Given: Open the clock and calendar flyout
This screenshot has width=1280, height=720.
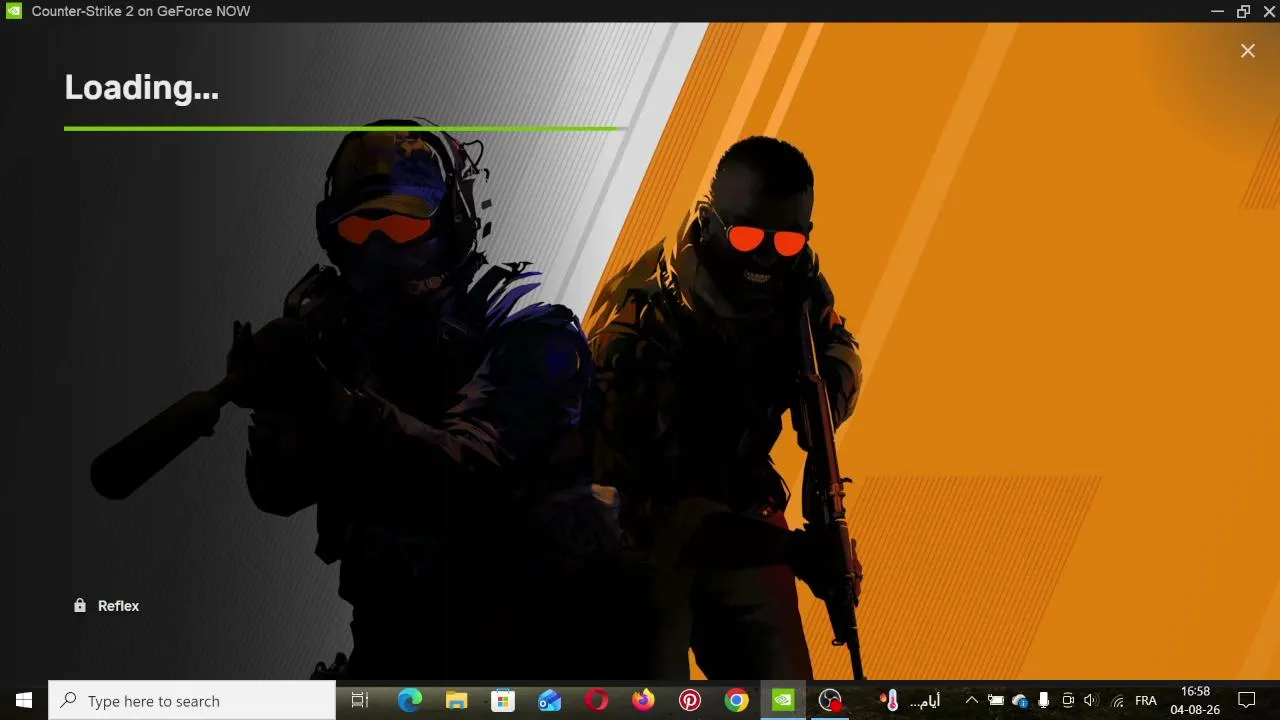Looking at the screenshot, I should click(x=1195, y=701).
